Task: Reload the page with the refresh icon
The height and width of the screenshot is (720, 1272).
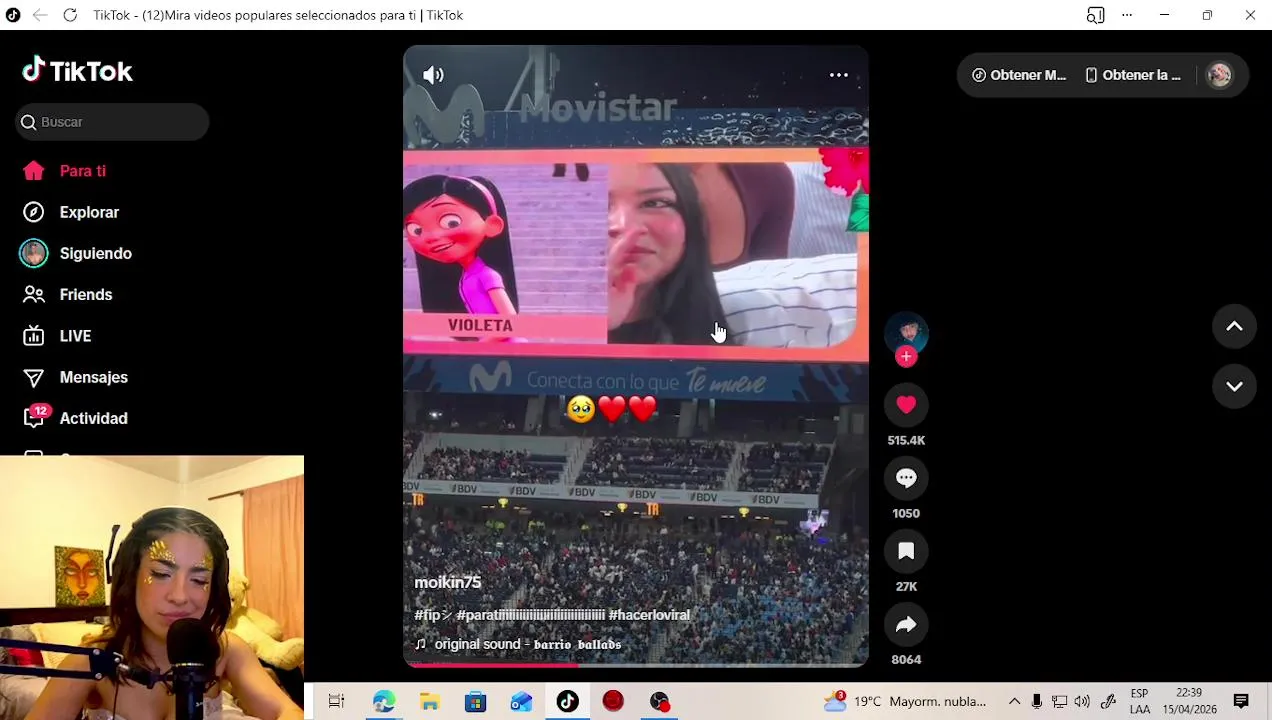Action: pos(70,15)
